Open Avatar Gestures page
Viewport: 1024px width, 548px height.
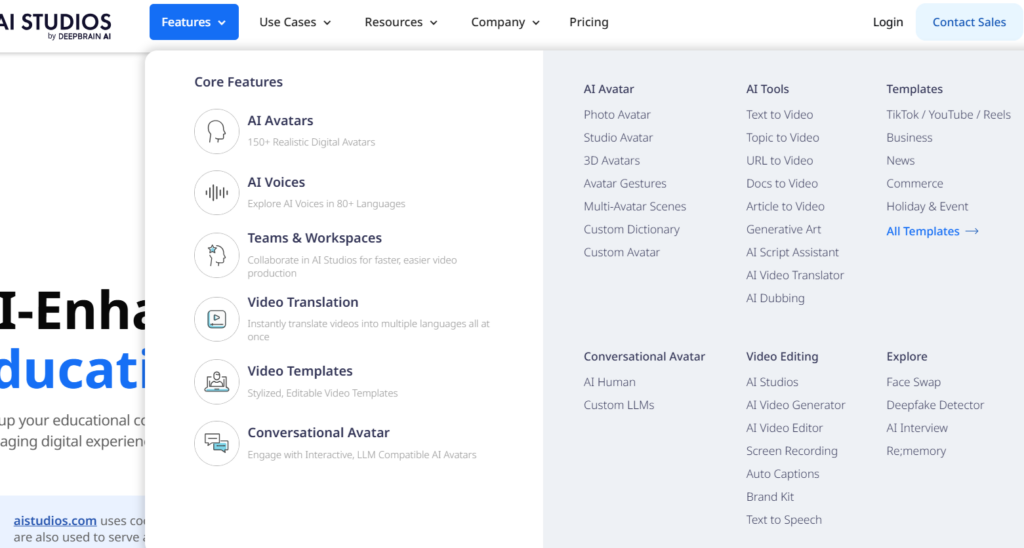[625, 184]
